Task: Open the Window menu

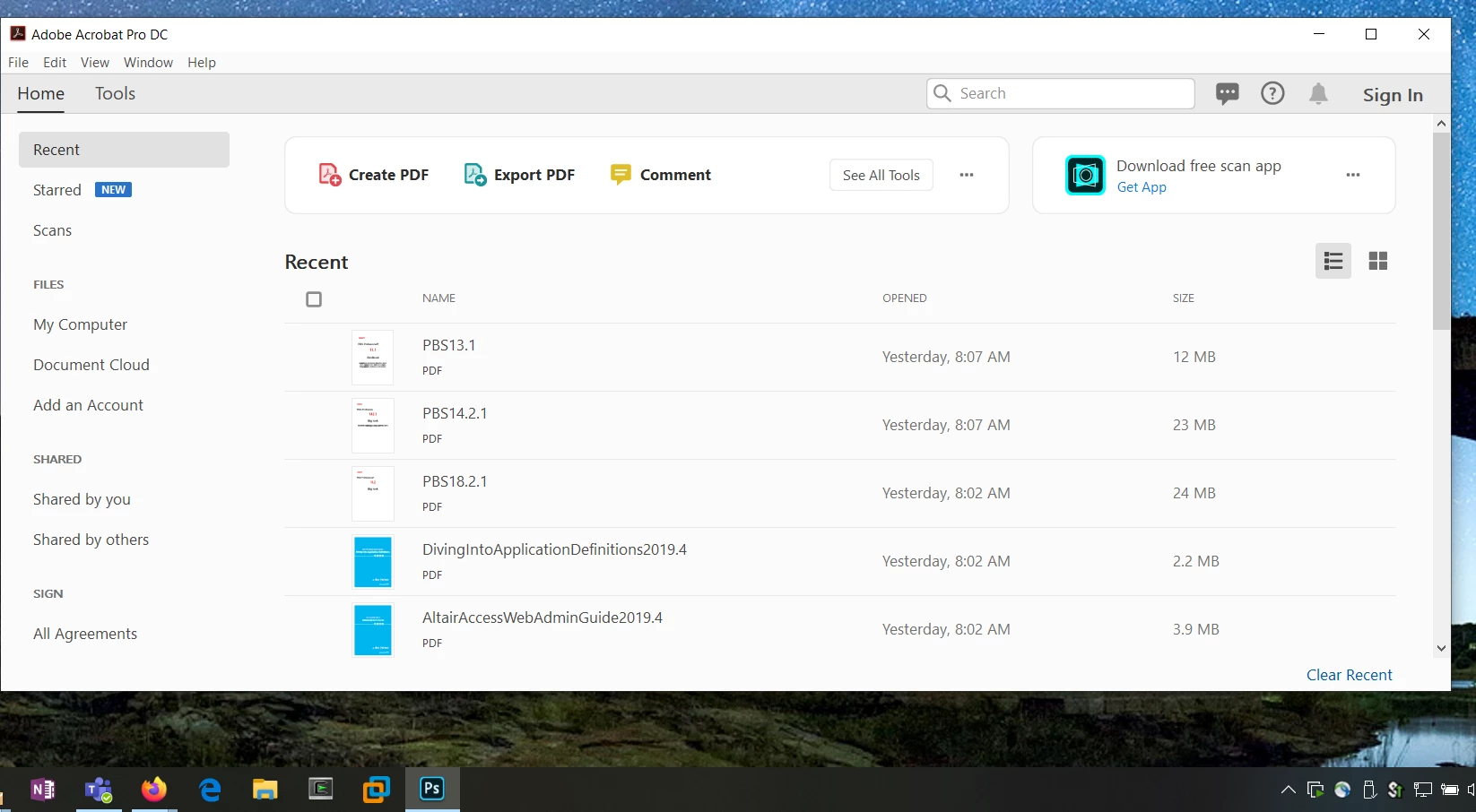Action: tap(148, 63)
